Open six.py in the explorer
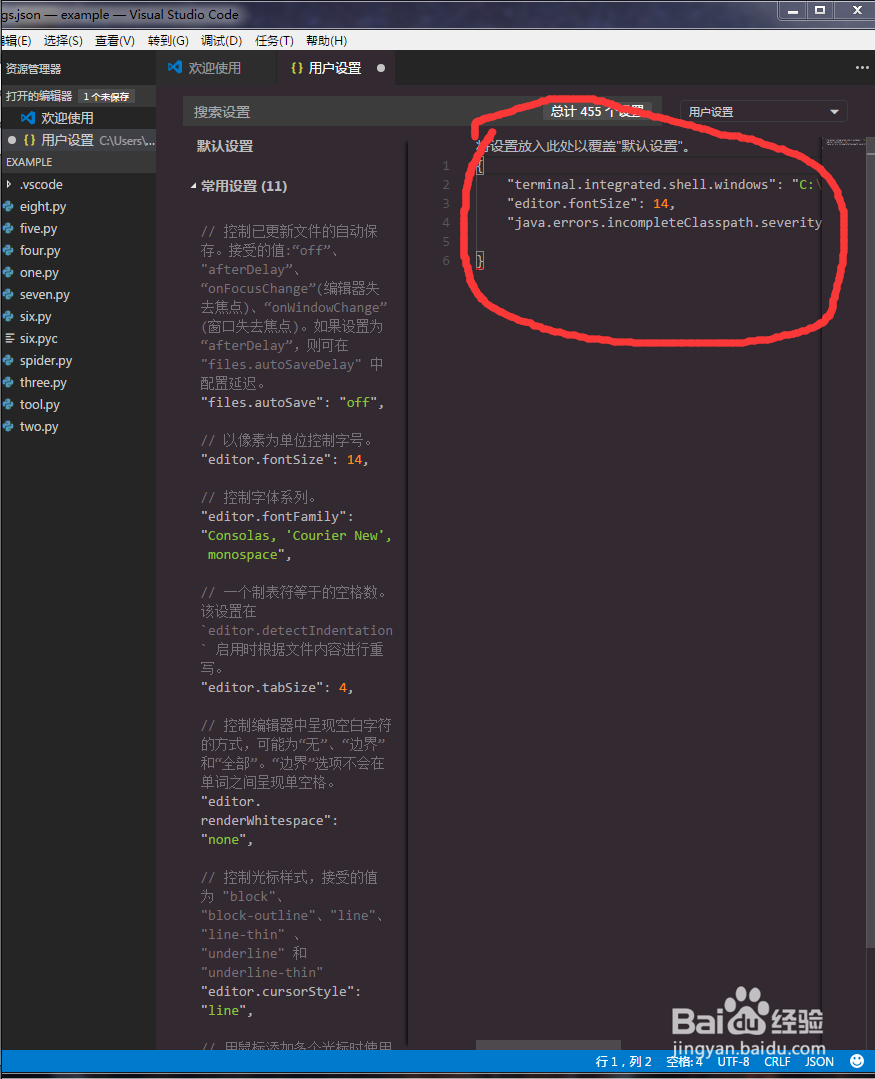875x1079 pixels. click(78, 317)
